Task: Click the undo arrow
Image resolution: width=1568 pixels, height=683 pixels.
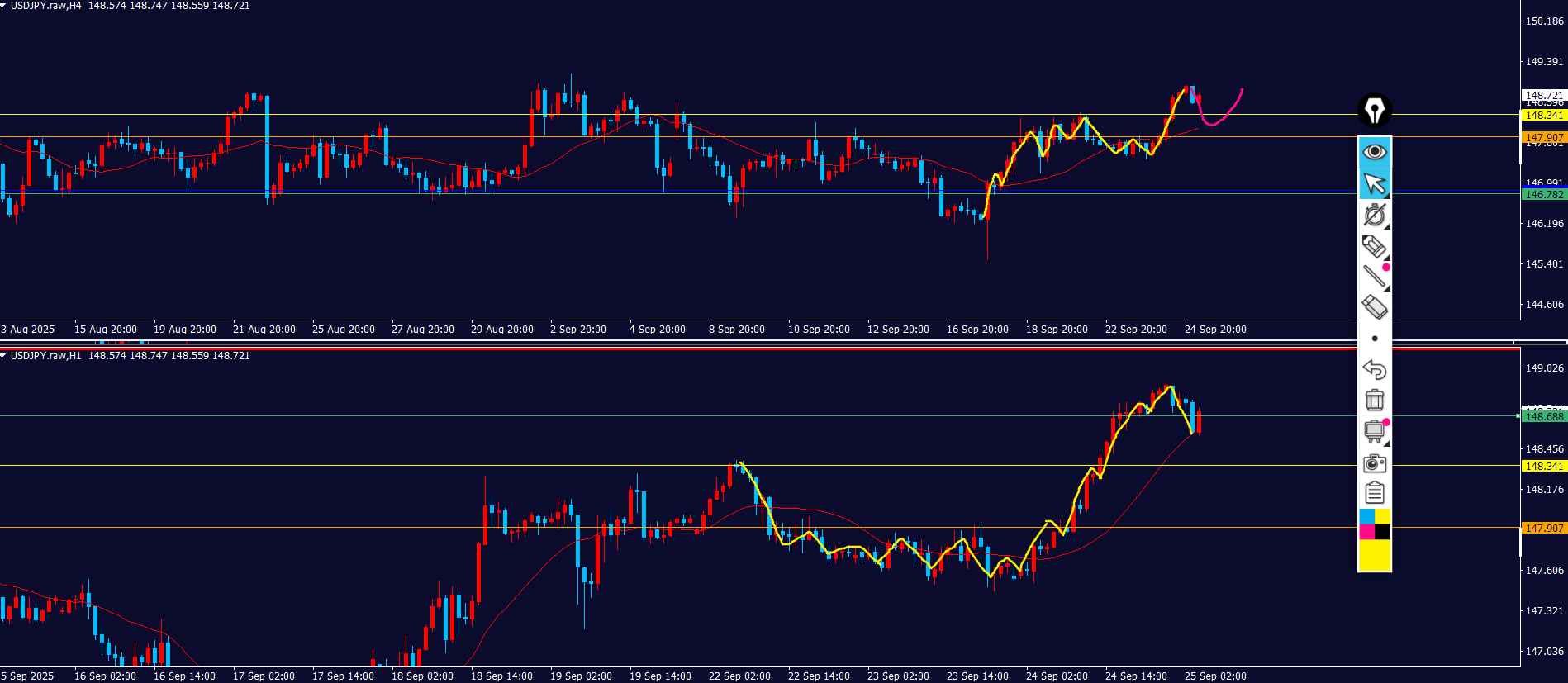Action: 1375,369
